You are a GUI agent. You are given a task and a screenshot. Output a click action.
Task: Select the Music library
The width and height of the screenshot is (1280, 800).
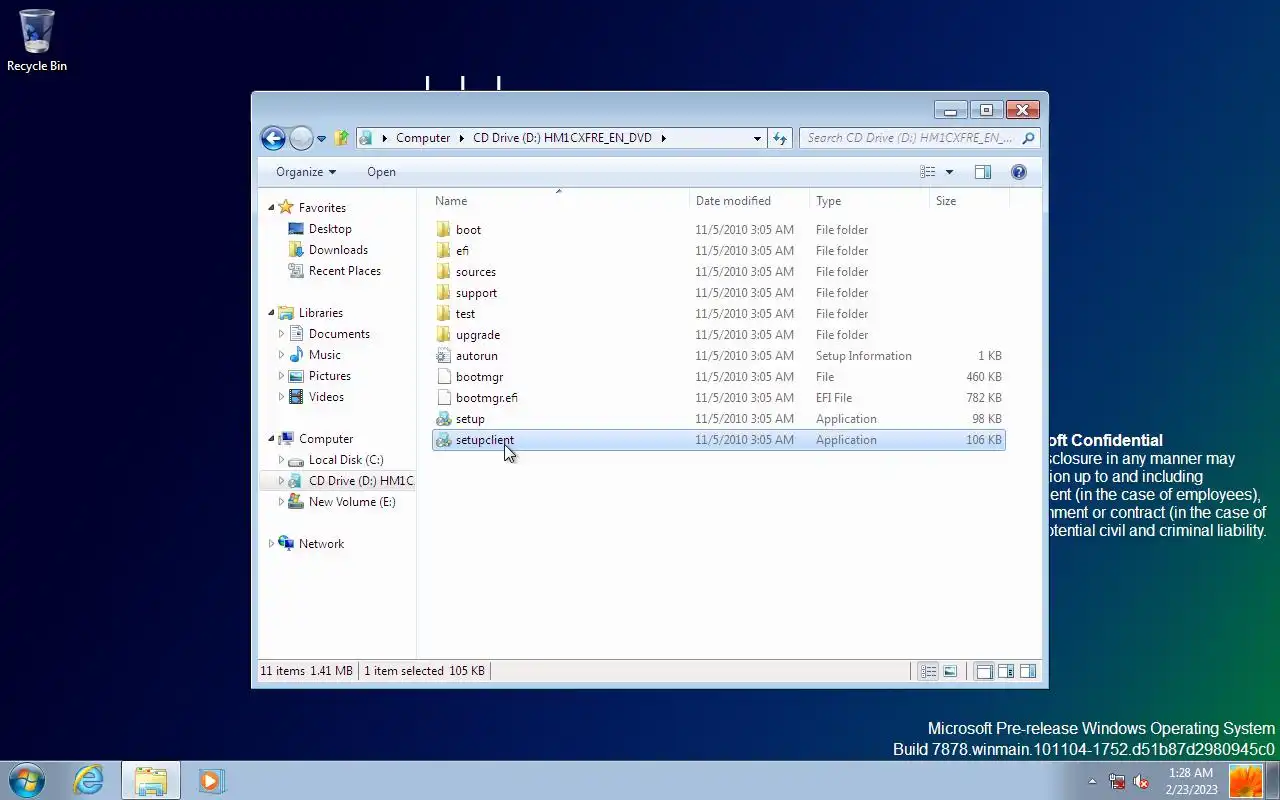click(x=324, y=355)
